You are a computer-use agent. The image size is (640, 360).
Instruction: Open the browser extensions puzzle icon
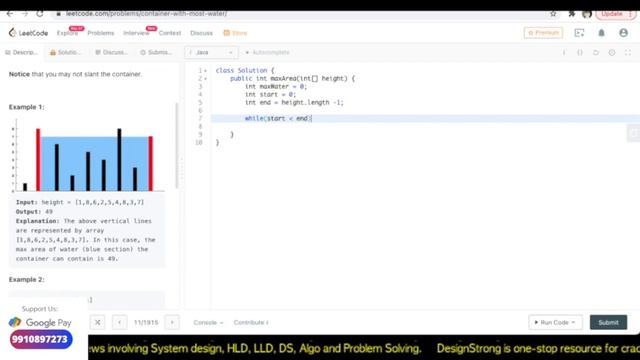pos(571,13)
